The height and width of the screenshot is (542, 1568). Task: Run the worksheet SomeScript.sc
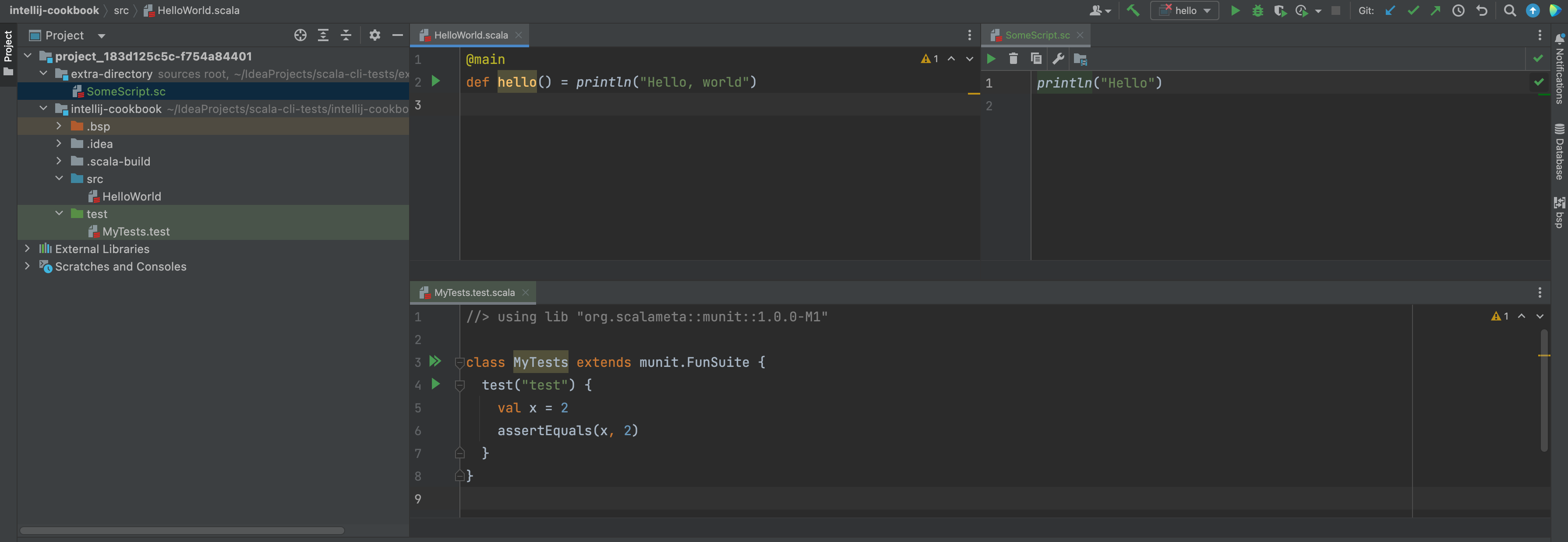point(991,59)
